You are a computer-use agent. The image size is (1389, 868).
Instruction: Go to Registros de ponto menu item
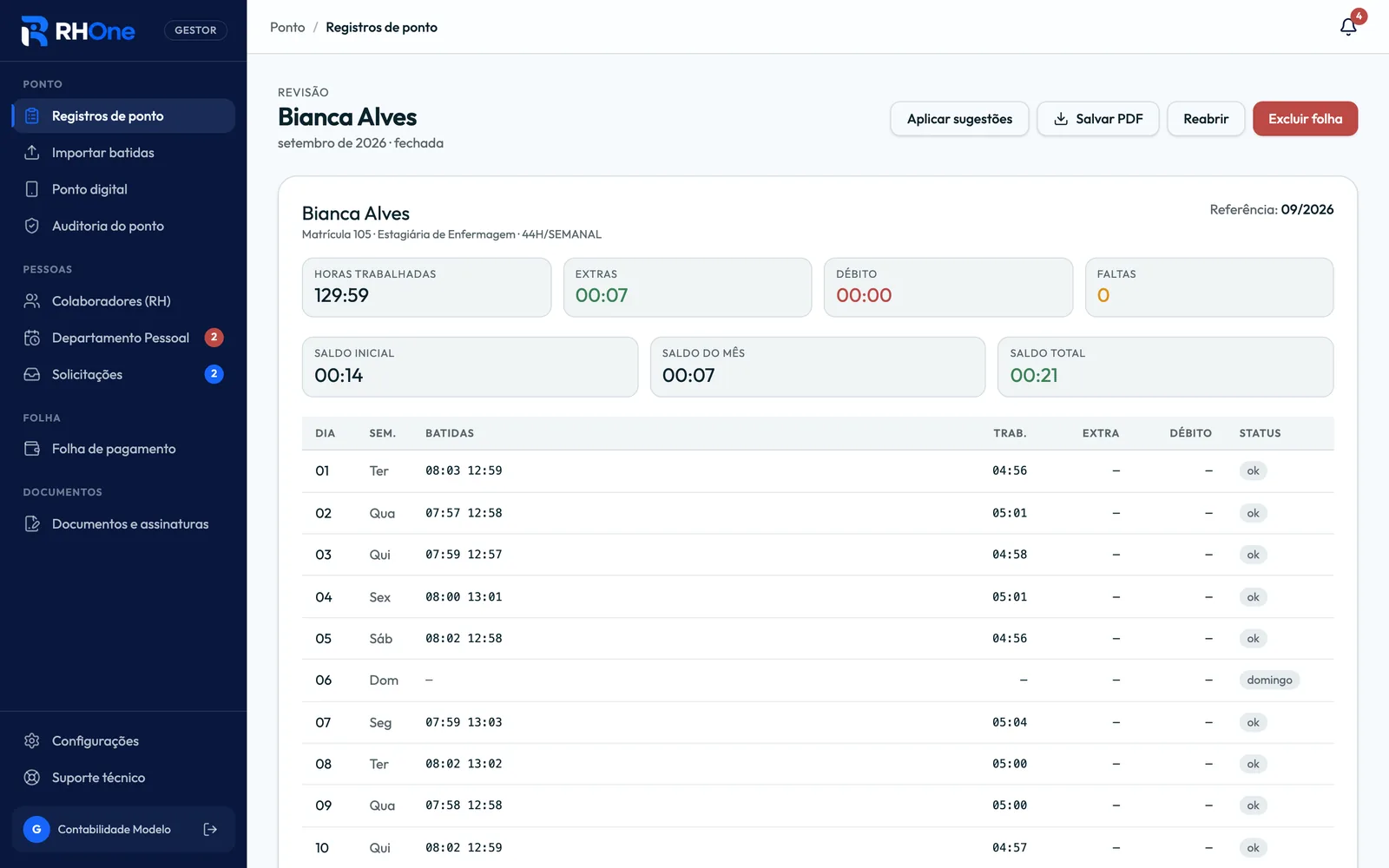click(123, 116)
